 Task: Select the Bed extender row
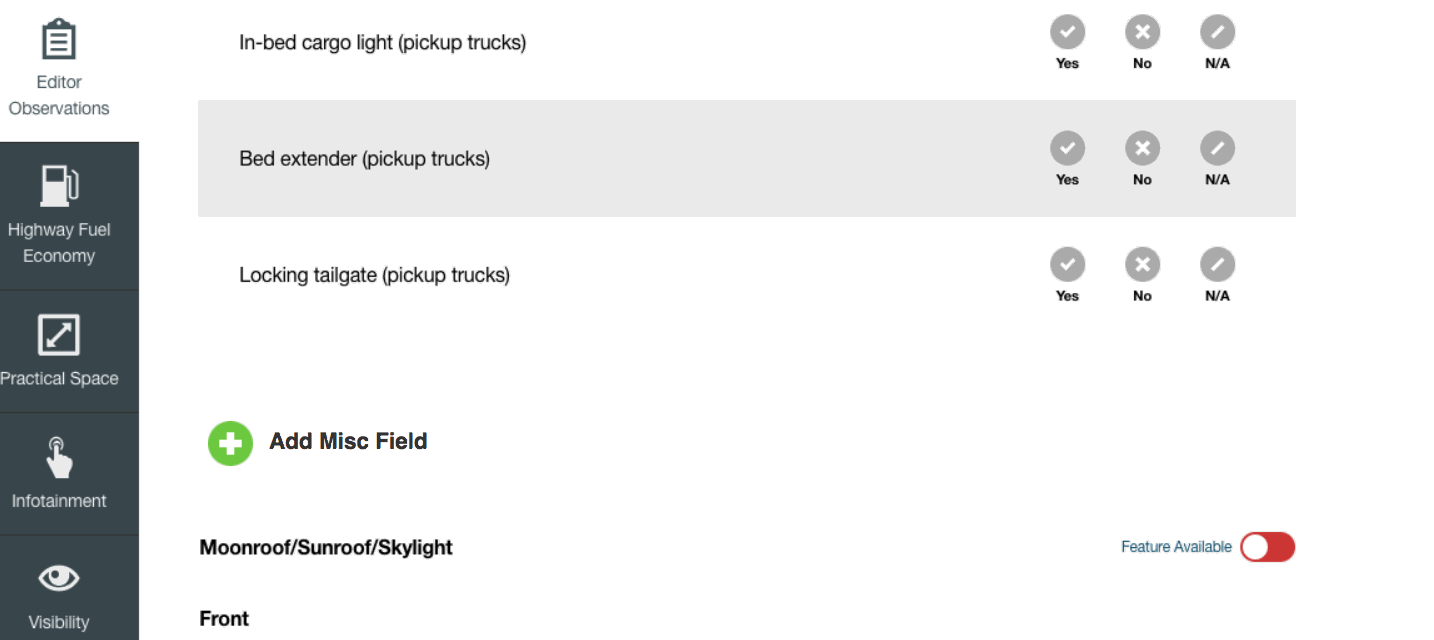(x=747, y=158)
